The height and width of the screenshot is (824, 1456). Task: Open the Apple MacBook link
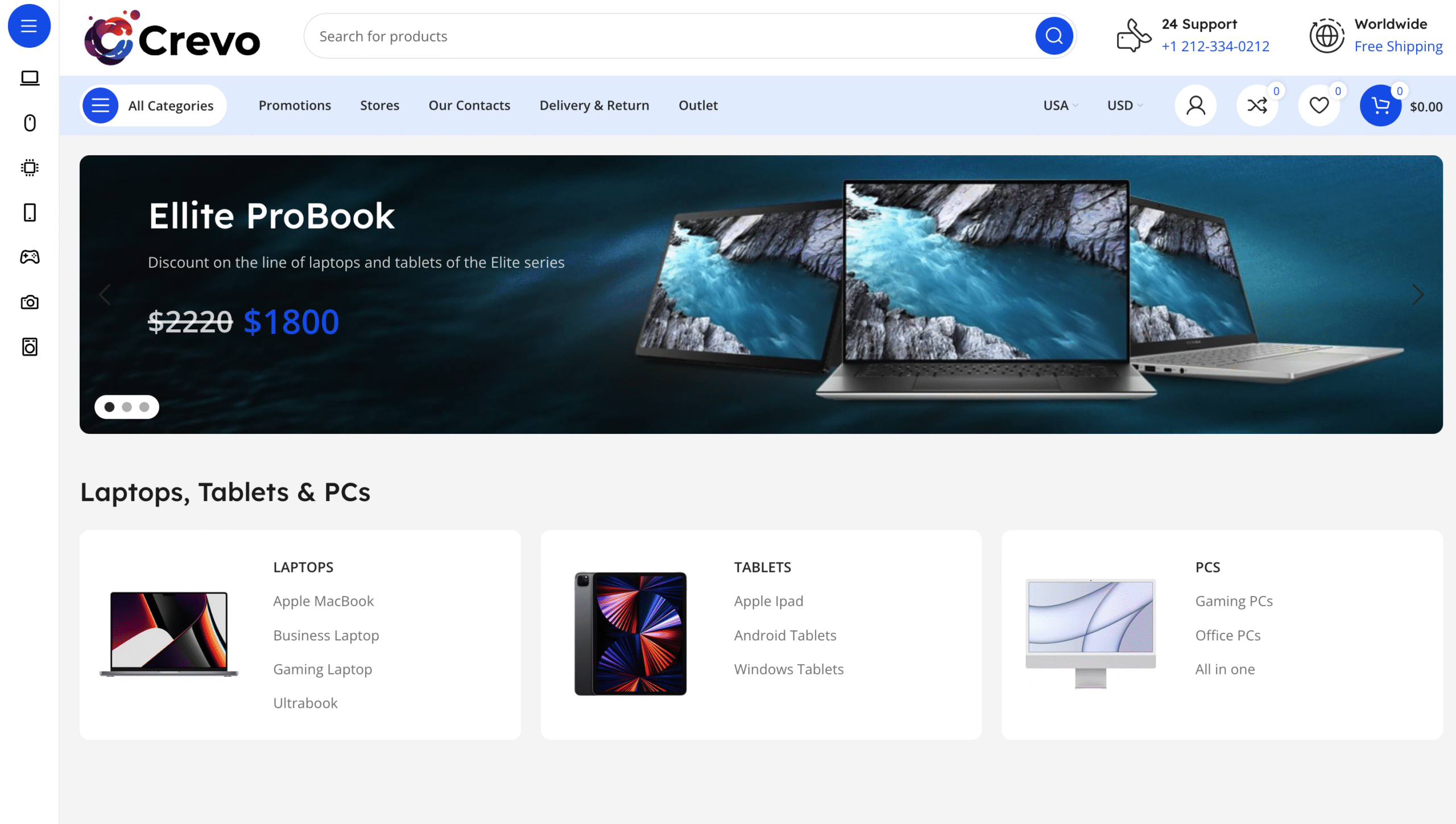pyautogui.click(x=323, y=601)
